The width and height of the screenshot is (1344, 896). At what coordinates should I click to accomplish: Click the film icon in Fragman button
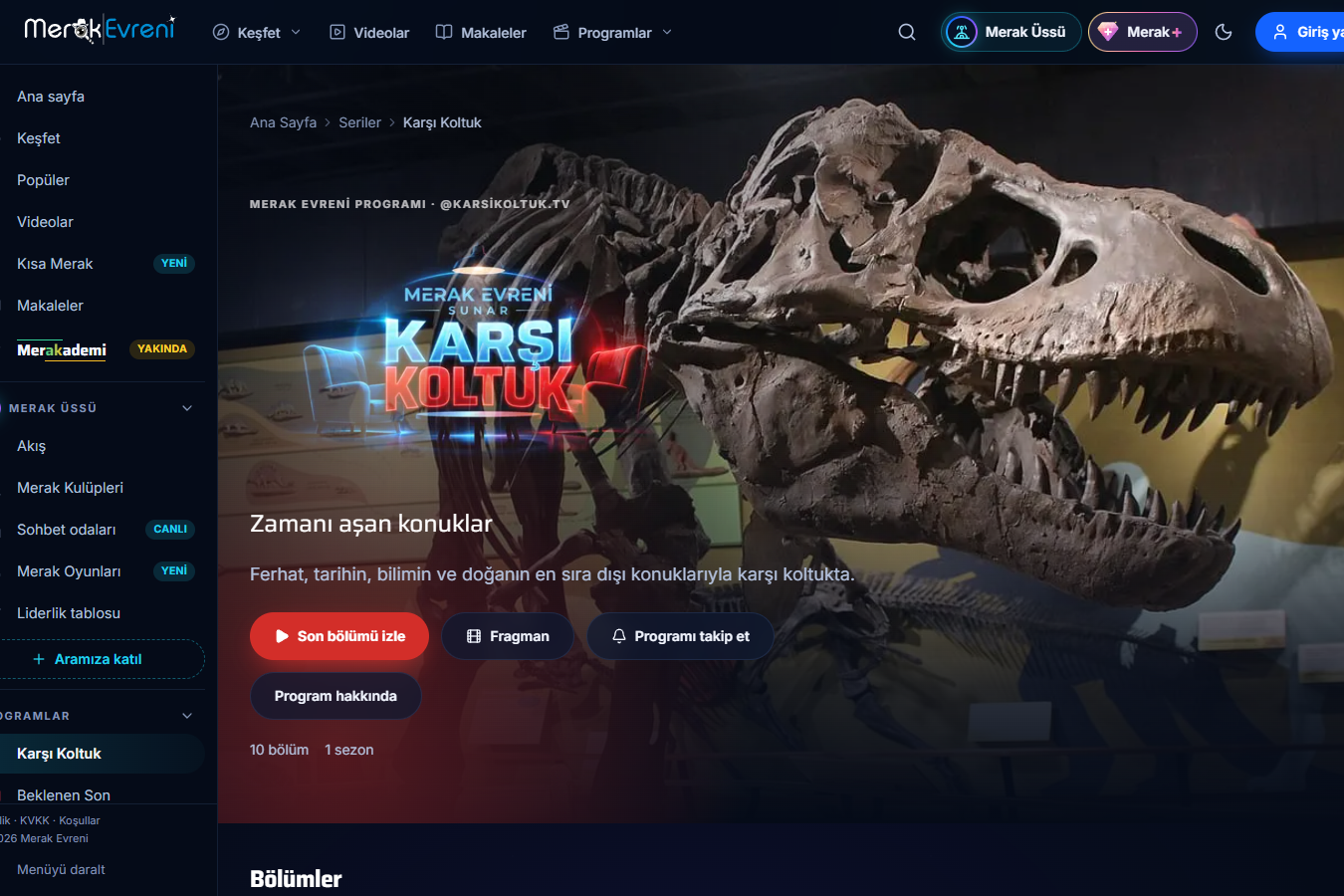coord(474,636)
